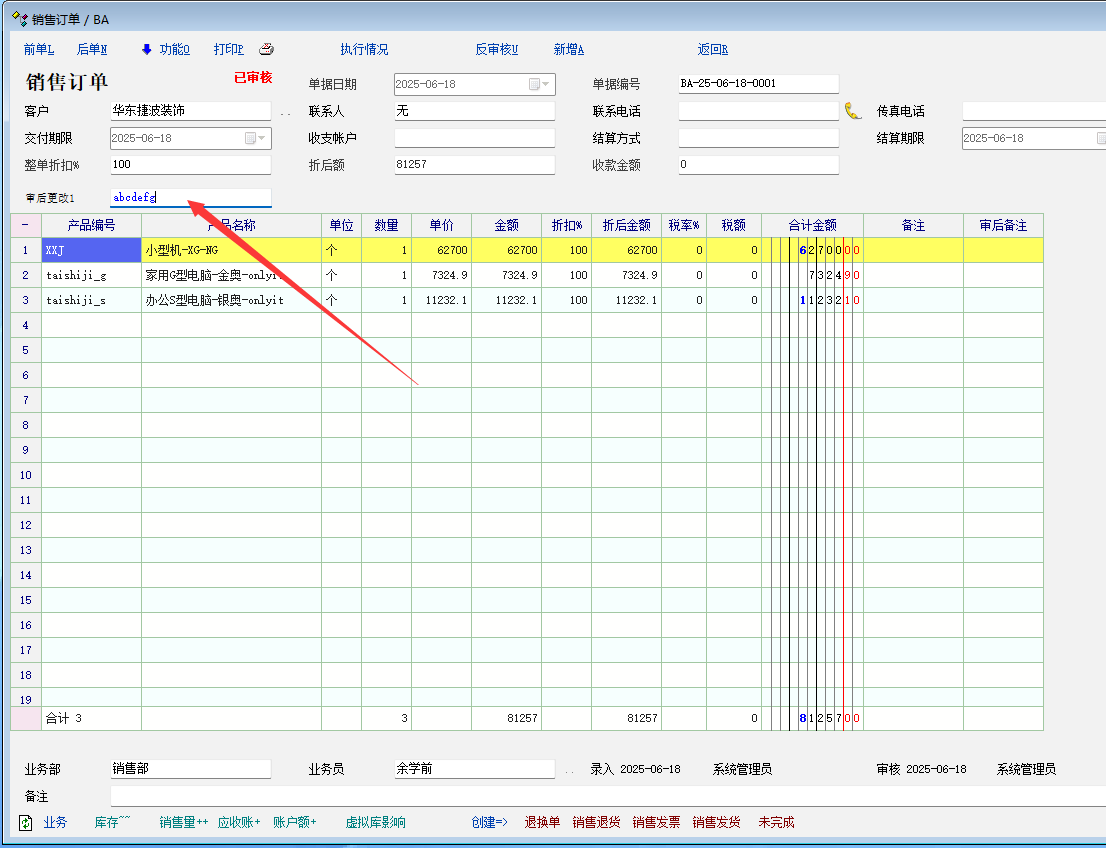The width and height of the screenshot is (1106, 848).
Task: Expand the 交付期限 date dropdown arrow
Action: click(263, 138)
